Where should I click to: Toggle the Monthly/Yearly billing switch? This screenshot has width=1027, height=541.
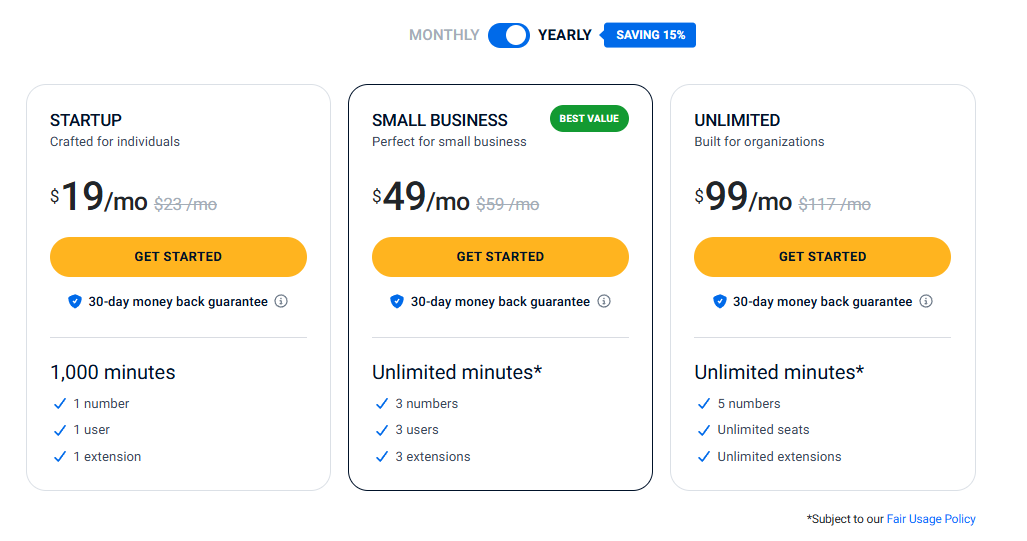(509, 35)
